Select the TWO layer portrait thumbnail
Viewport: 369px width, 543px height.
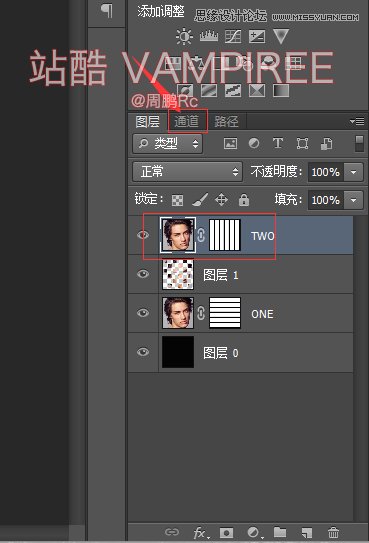pos(178,235)
